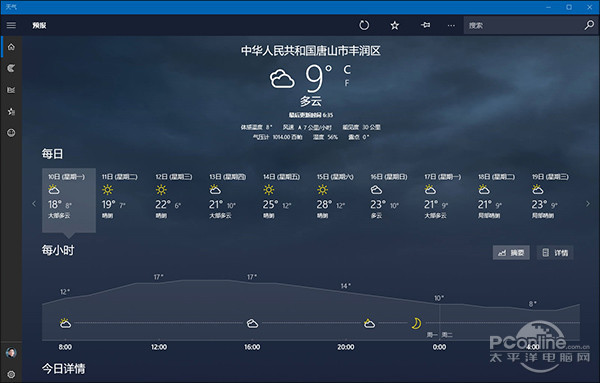Pin the forecast to Start
600x383 pixels.
pos(425,25)
